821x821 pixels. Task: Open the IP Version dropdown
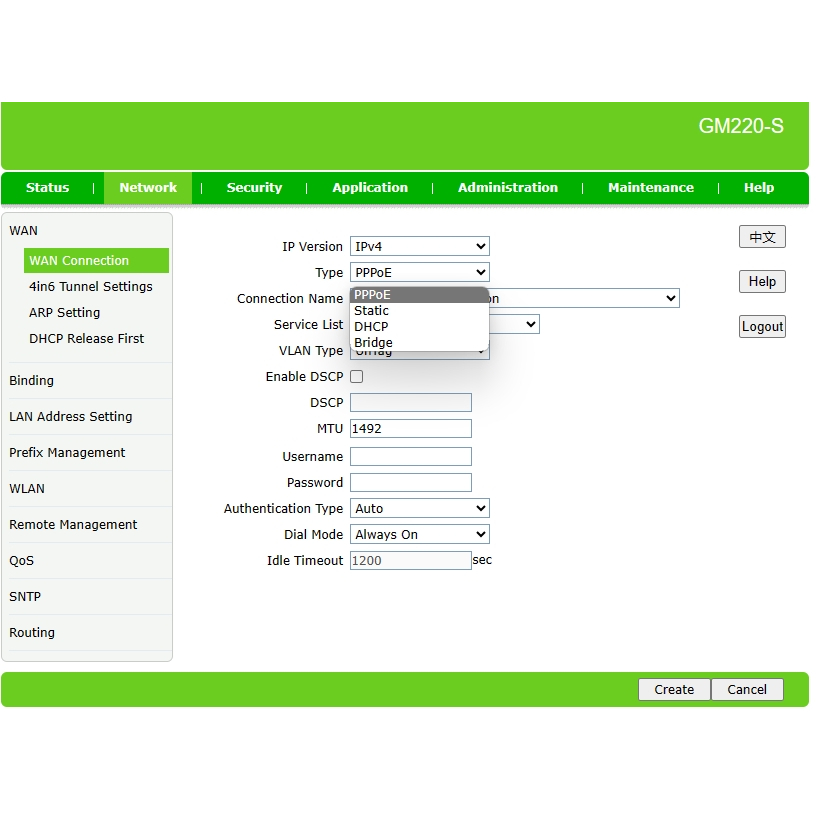tap(419, 247)
